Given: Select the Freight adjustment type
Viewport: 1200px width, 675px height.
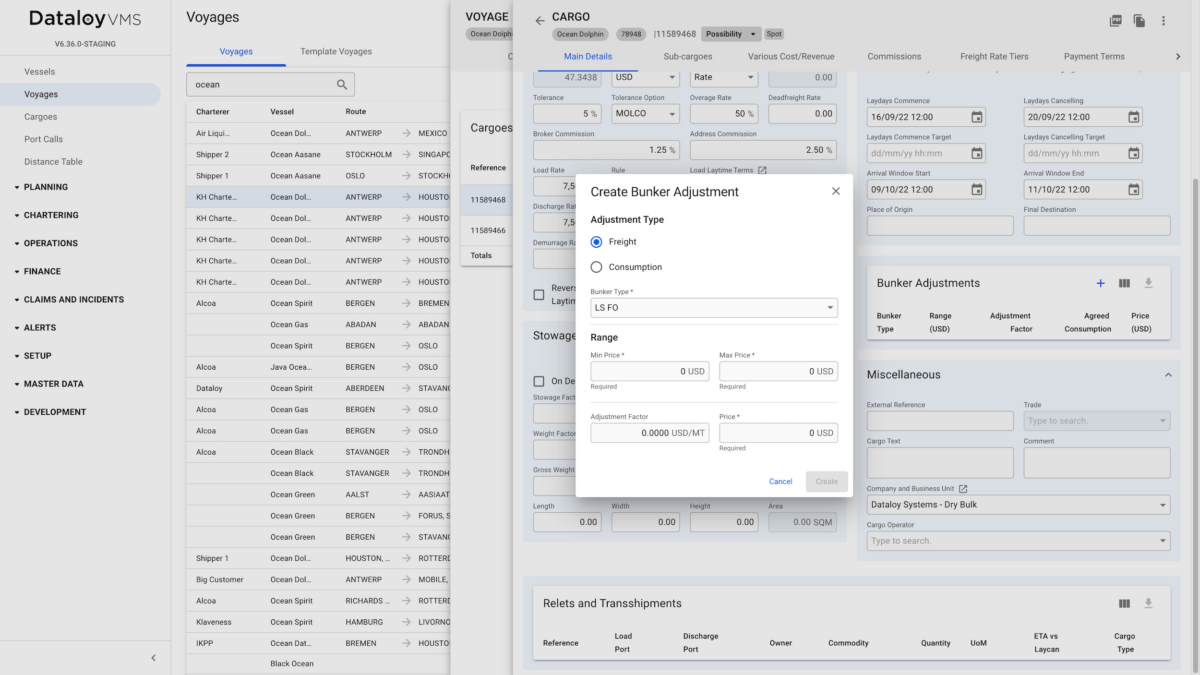Looking at the screenshot, I should (596, 241).
